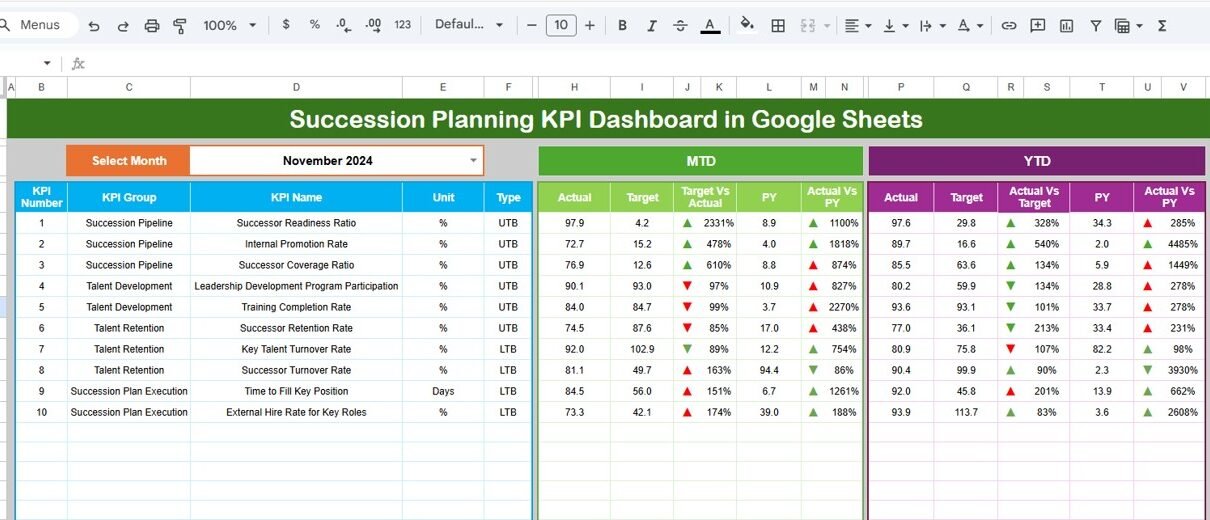Image resolution: width=1210 pixels, height=520 pixels.
Task: Select the Paint format tool
Action: [180, 25]
